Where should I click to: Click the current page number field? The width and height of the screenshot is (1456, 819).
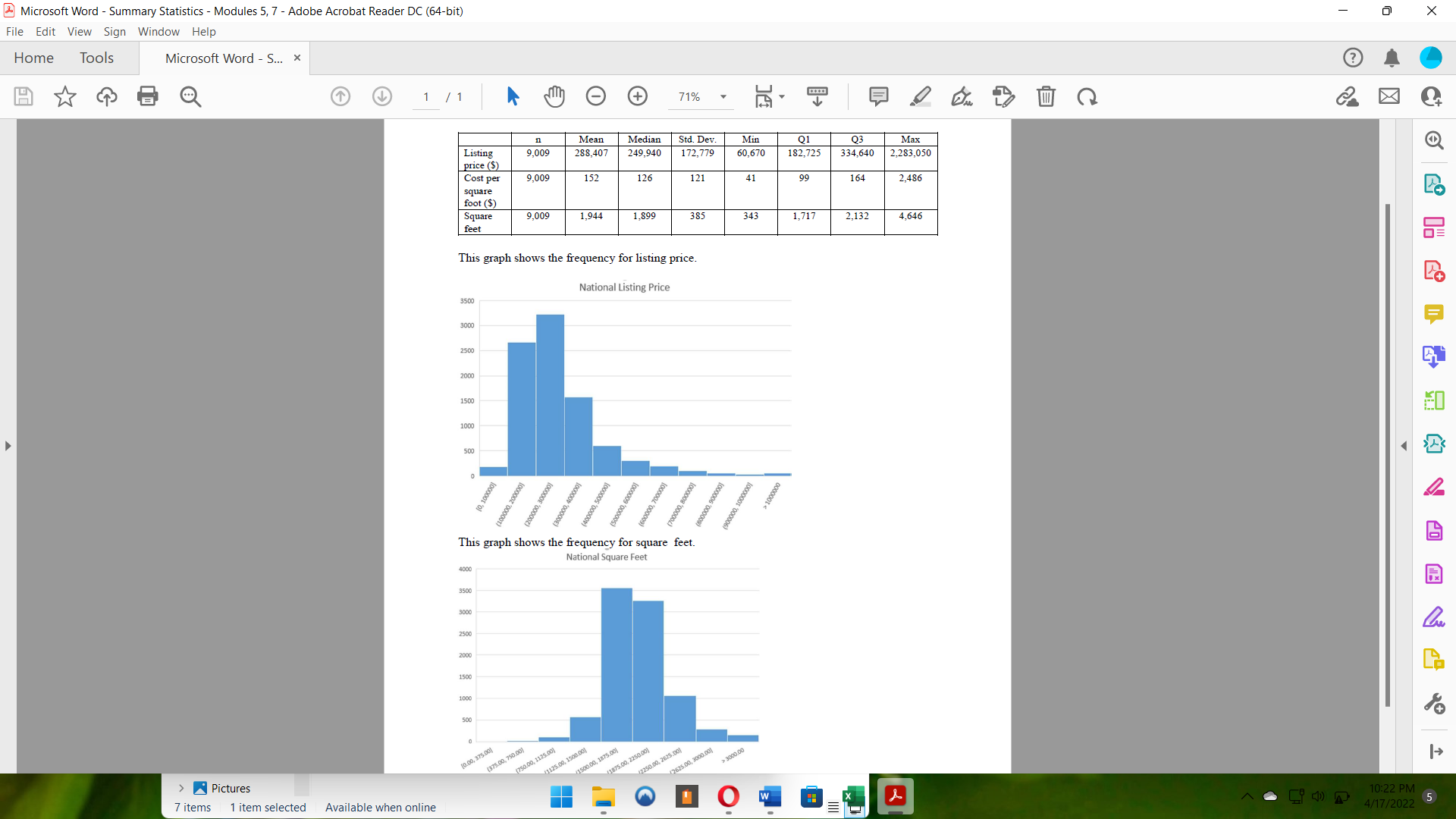point(426,96)
